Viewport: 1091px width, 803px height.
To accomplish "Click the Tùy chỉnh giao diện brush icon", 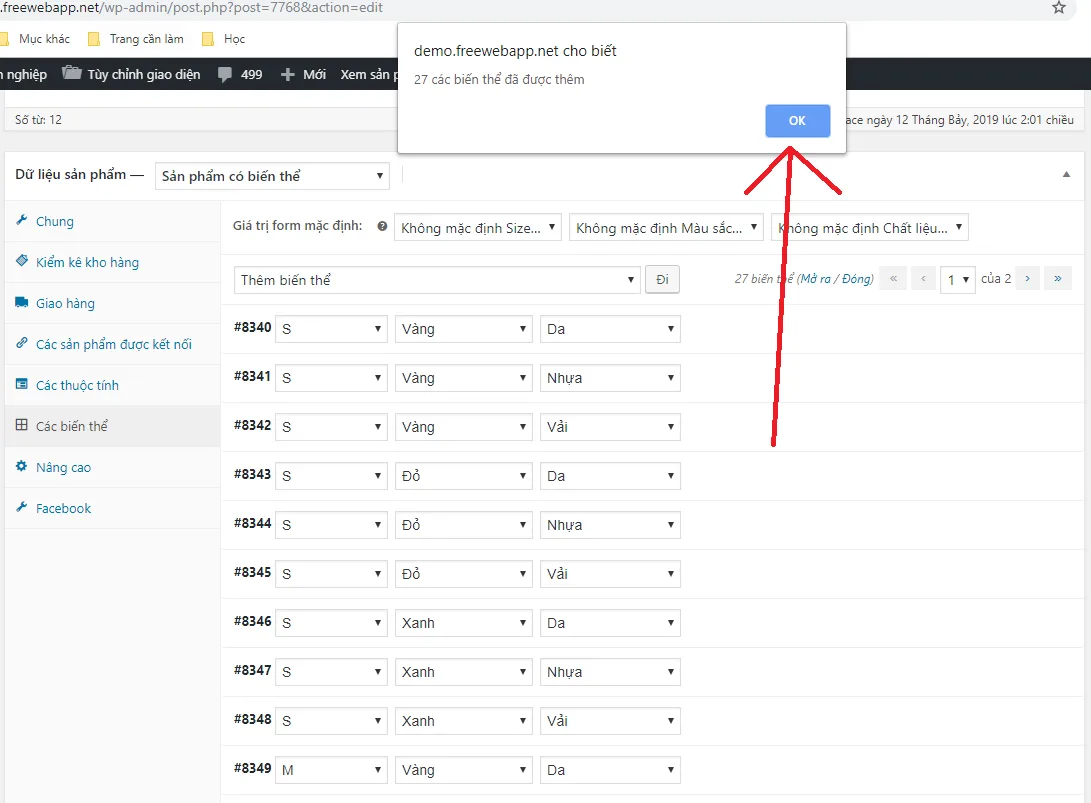I will 72,73.
